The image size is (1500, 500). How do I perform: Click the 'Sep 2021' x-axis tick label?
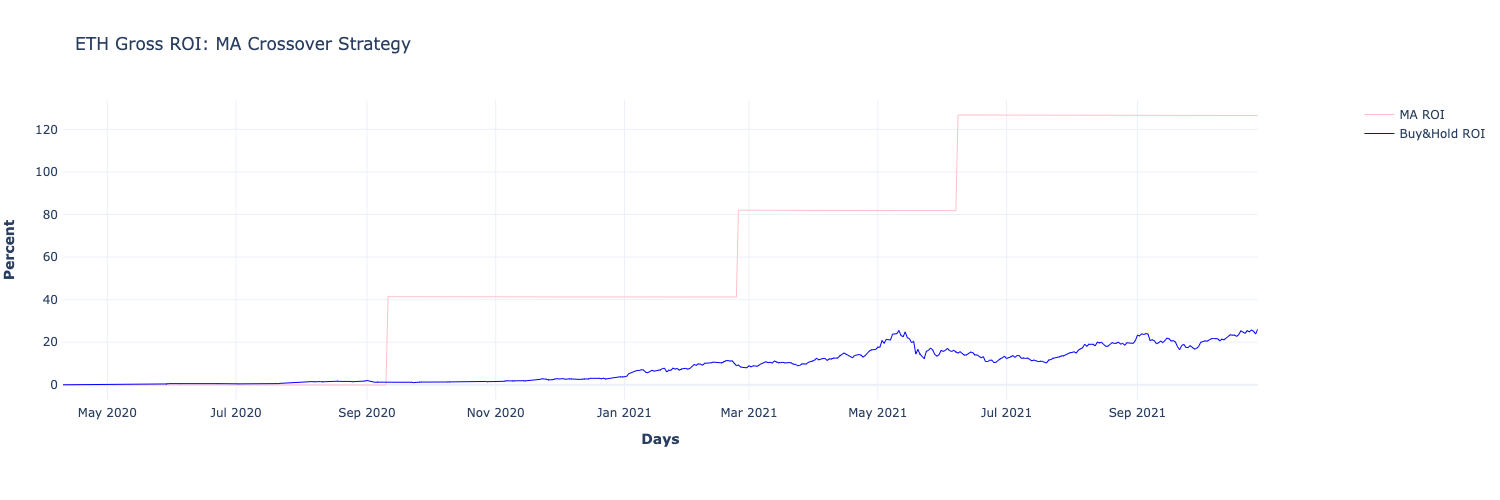[1137, 412]
